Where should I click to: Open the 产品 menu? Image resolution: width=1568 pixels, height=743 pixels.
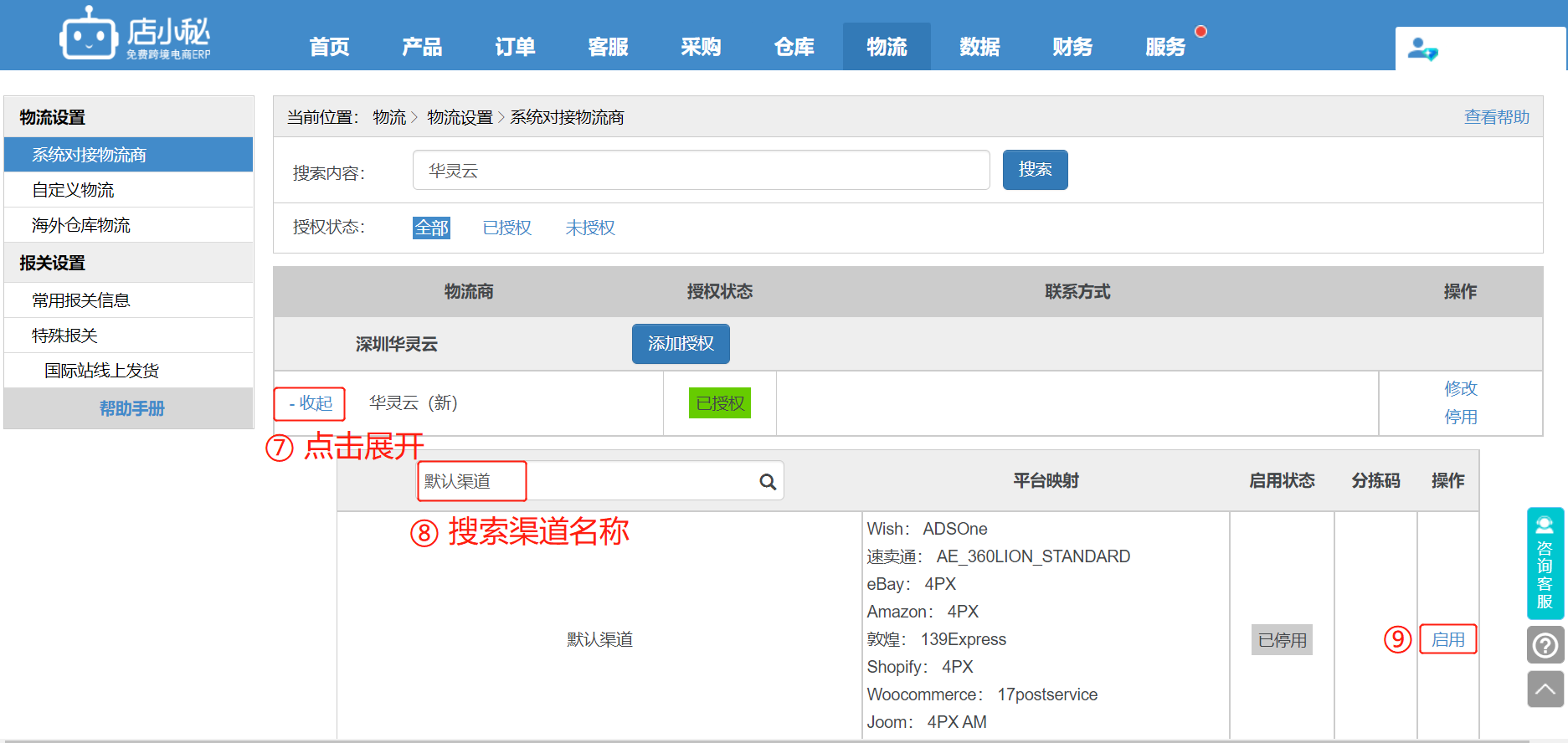(x=422, y=47)
